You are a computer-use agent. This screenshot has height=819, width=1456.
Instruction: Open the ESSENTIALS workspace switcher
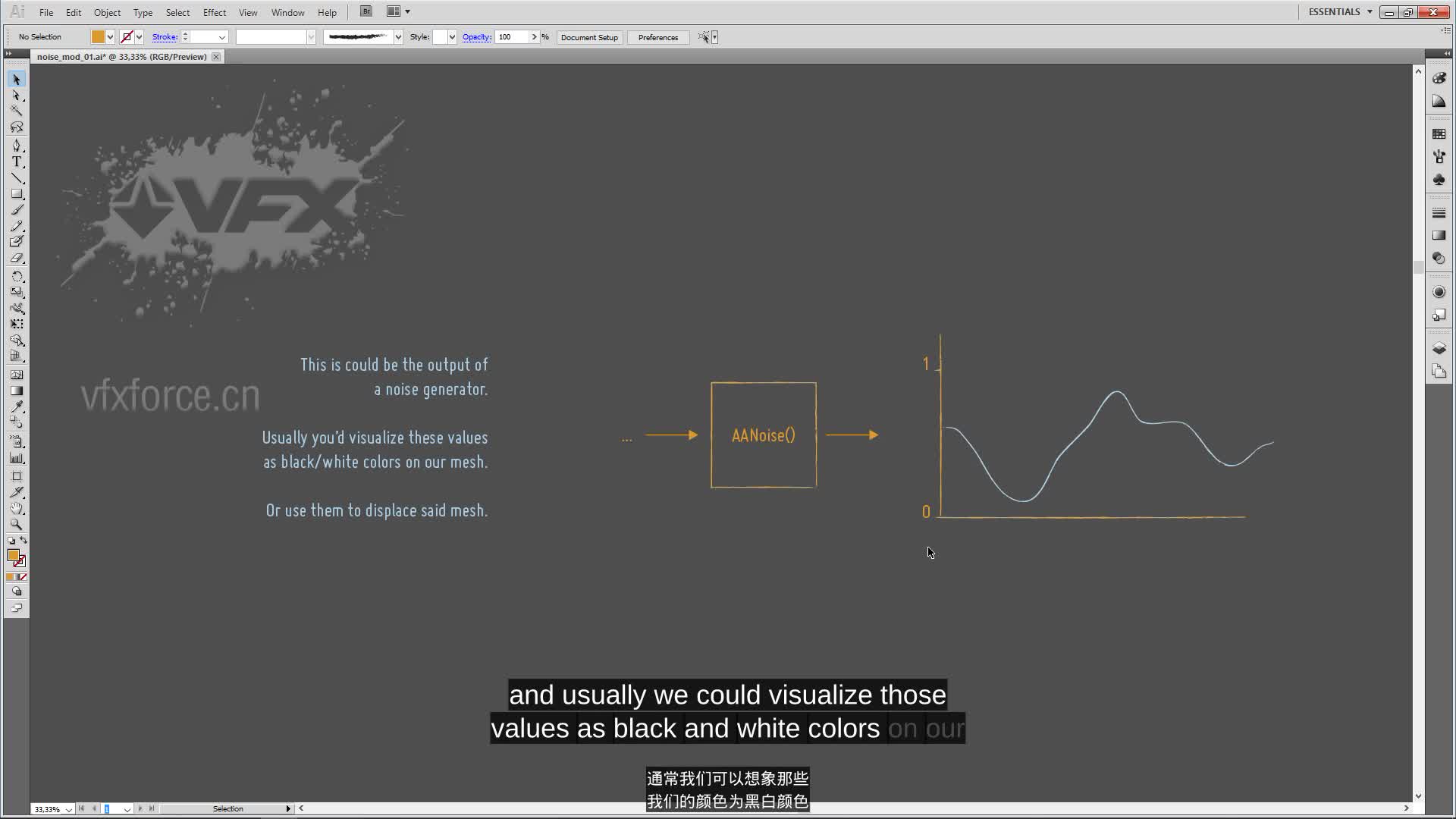1341,11
